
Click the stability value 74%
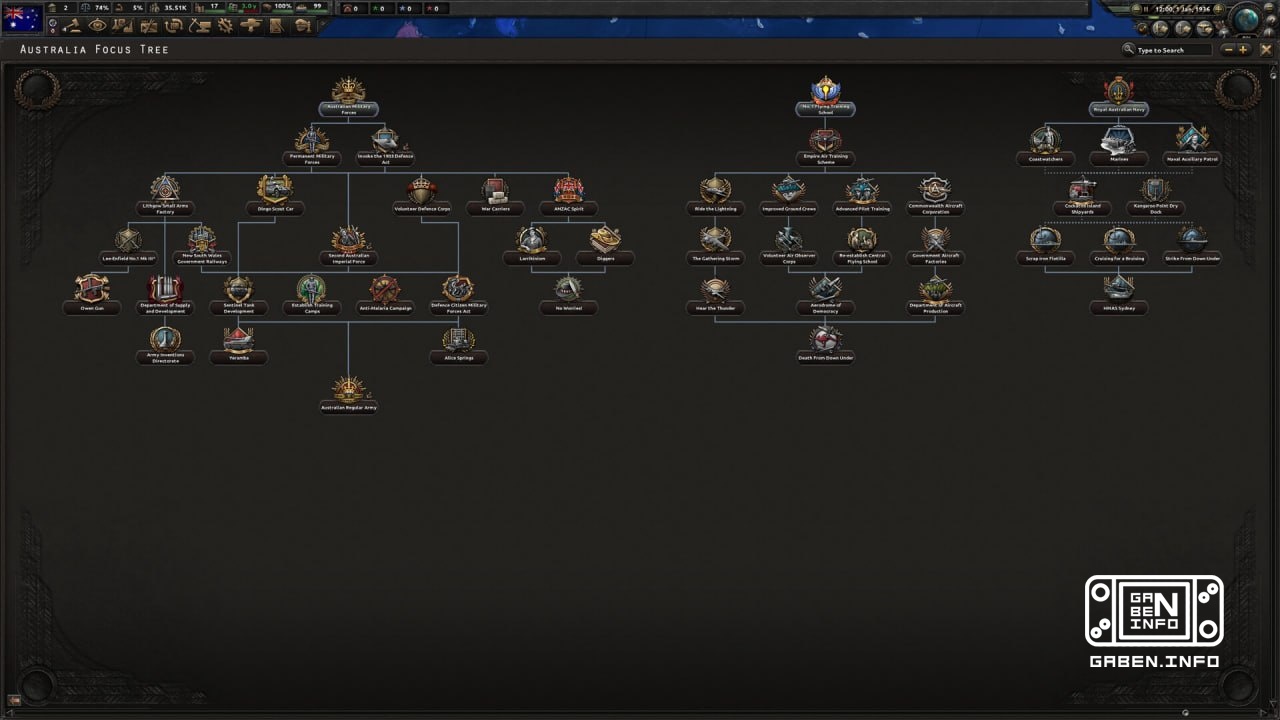[101, 8]
